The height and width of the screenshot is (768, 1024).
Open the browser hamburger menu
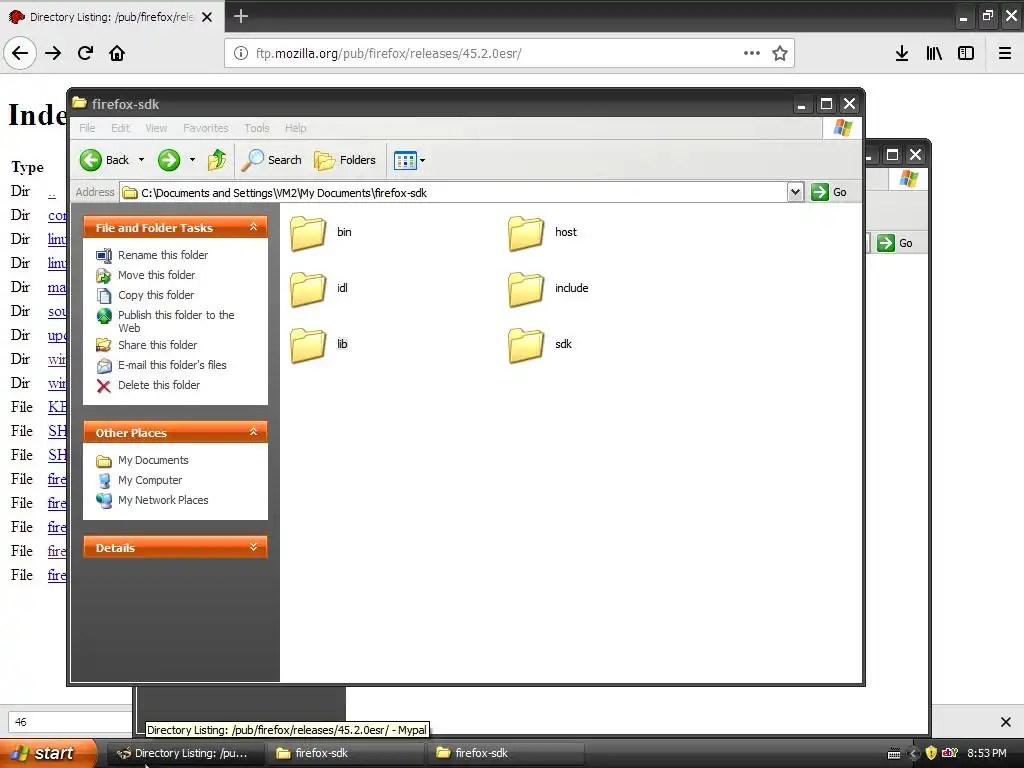[x=1005, y=53]
